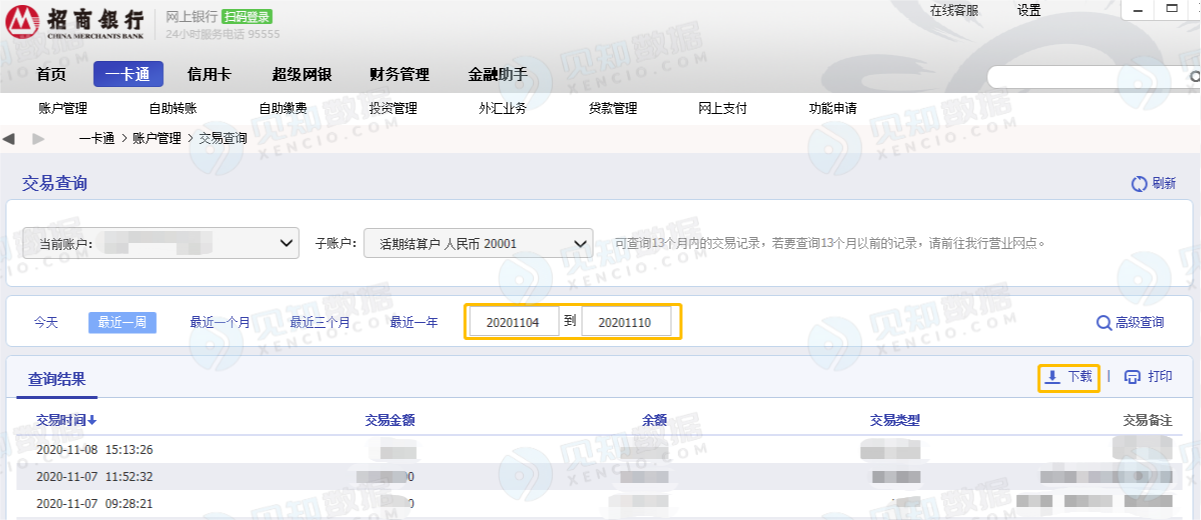Click the China Merchants Bank logo
This screenshot has width=1201, height=520.
coord(76,21)
